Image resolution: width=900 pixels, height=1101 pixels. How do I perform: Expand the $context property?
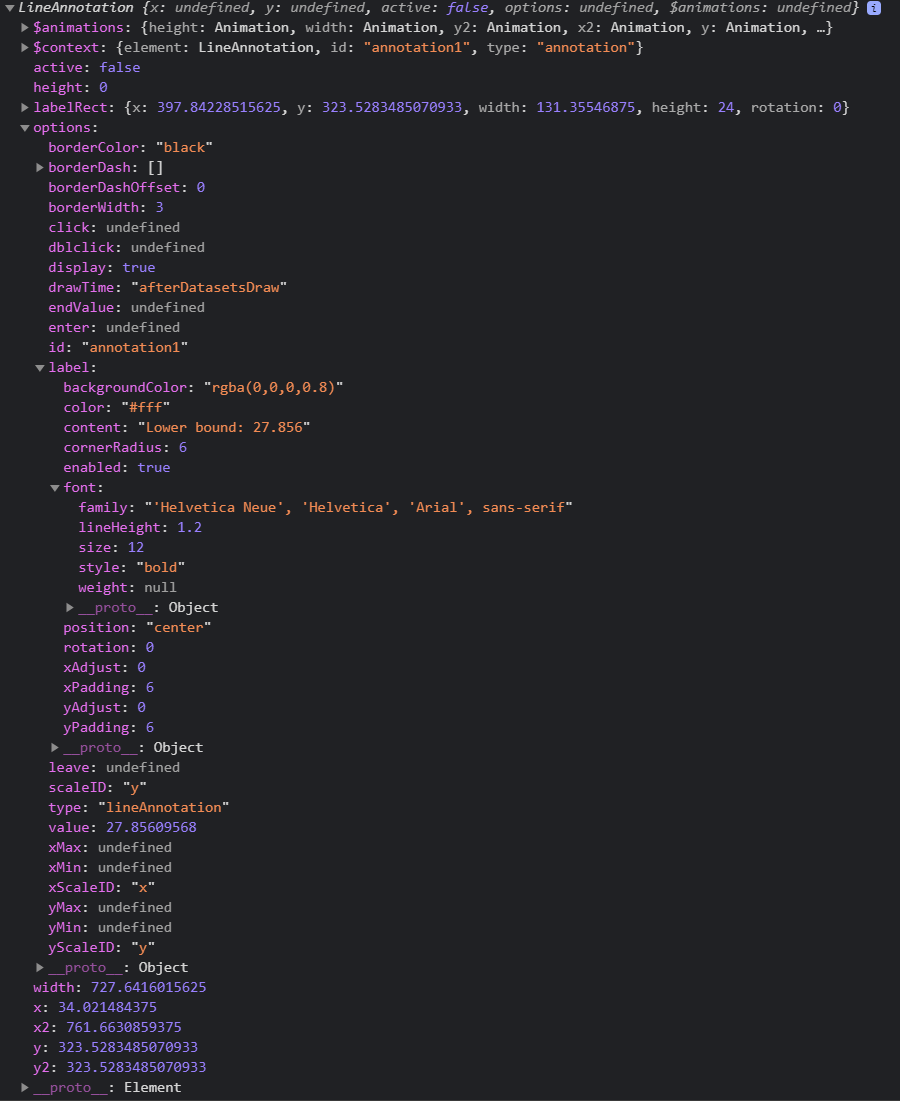[25, 47]
